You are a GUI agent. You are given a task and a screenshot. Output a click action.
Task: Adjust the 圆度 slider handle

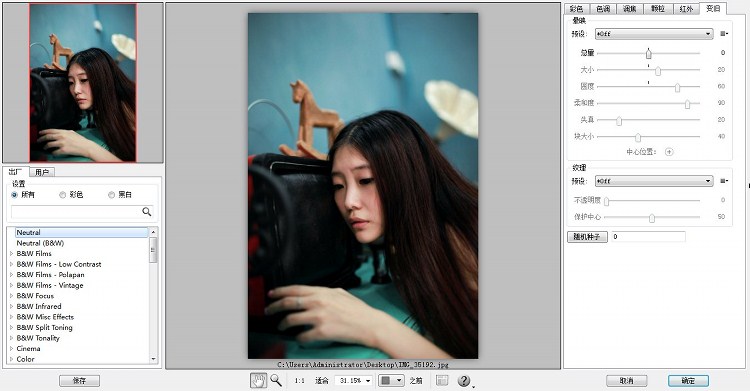click(677, 87)
